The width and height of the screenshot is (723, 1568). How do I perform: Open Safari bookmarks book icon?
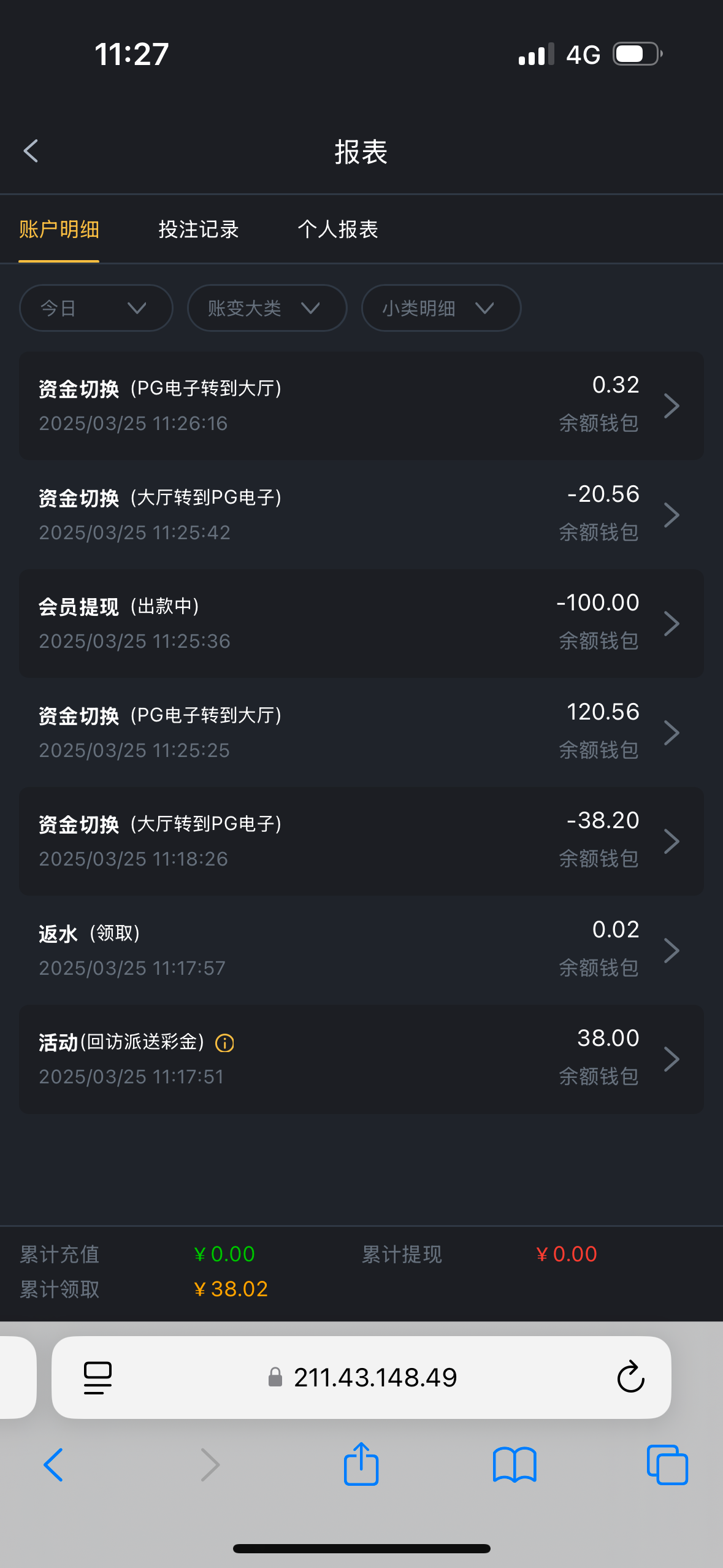point(515,1464)
